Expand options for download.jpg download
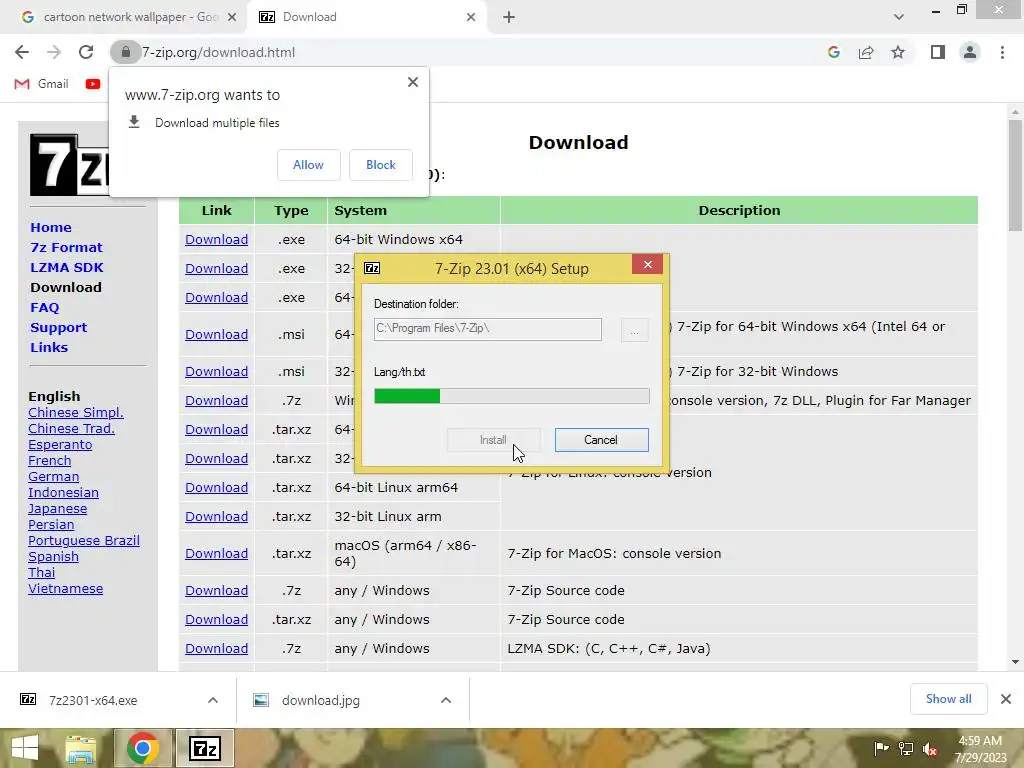Viewport: 1024px width, 768px height. [x=446, y=700]
